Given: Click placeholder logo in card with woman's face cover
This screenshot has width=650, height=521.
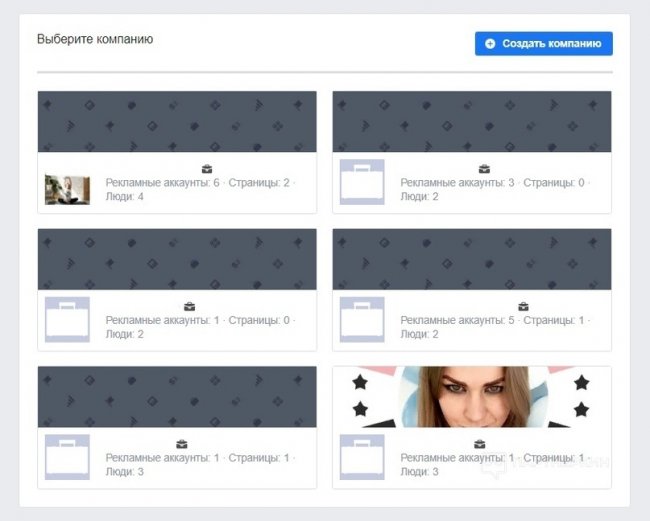Looking at the screenshot, I should click(361, 457).
